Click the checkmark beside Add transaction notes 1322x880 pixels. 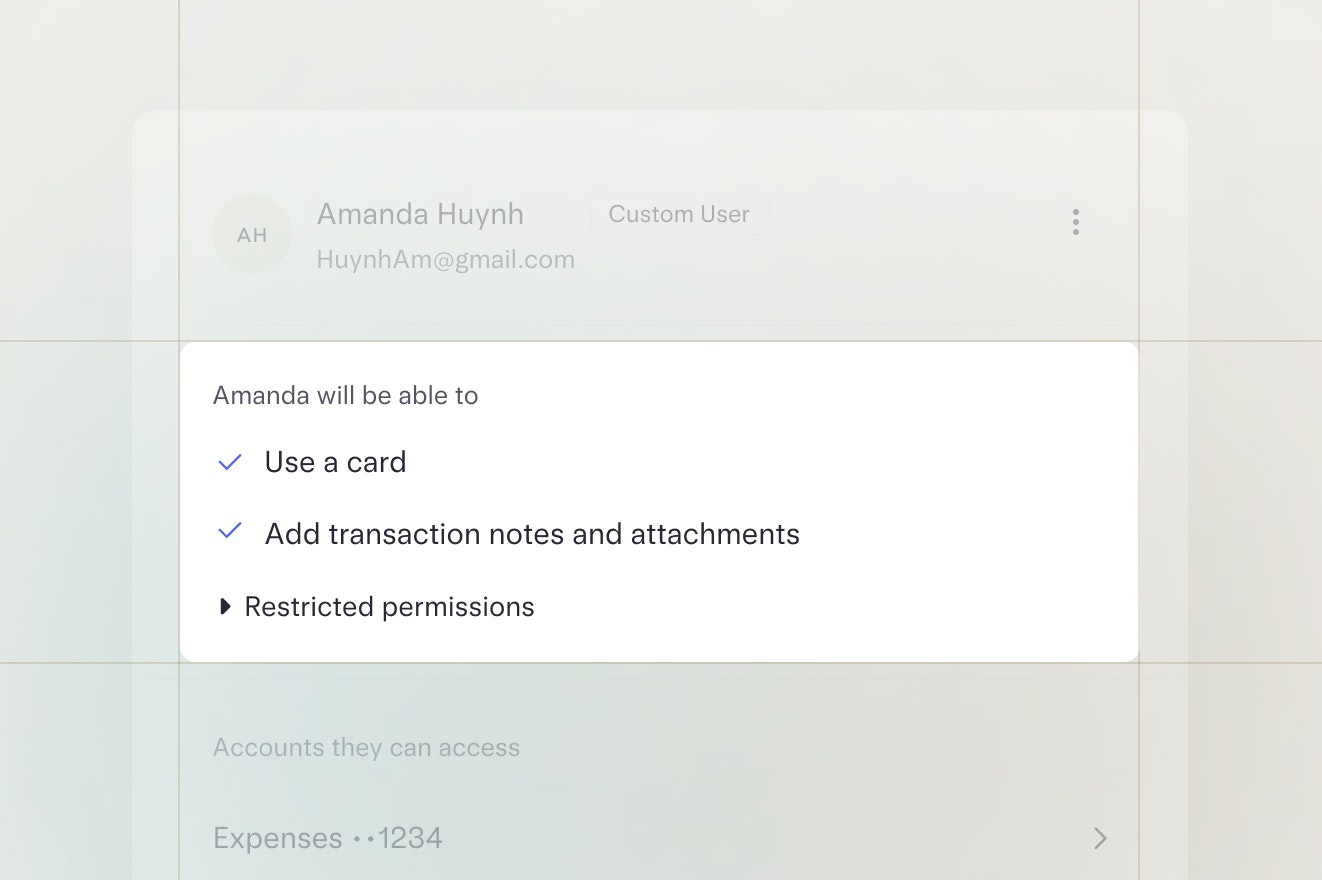coord(230,531)
